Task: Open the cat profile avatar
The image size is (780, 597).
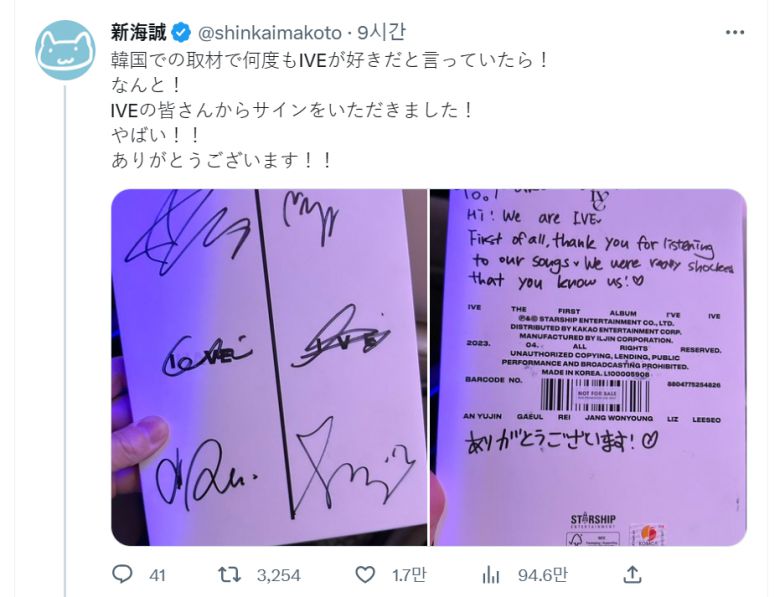Action: tap(65, 50)
